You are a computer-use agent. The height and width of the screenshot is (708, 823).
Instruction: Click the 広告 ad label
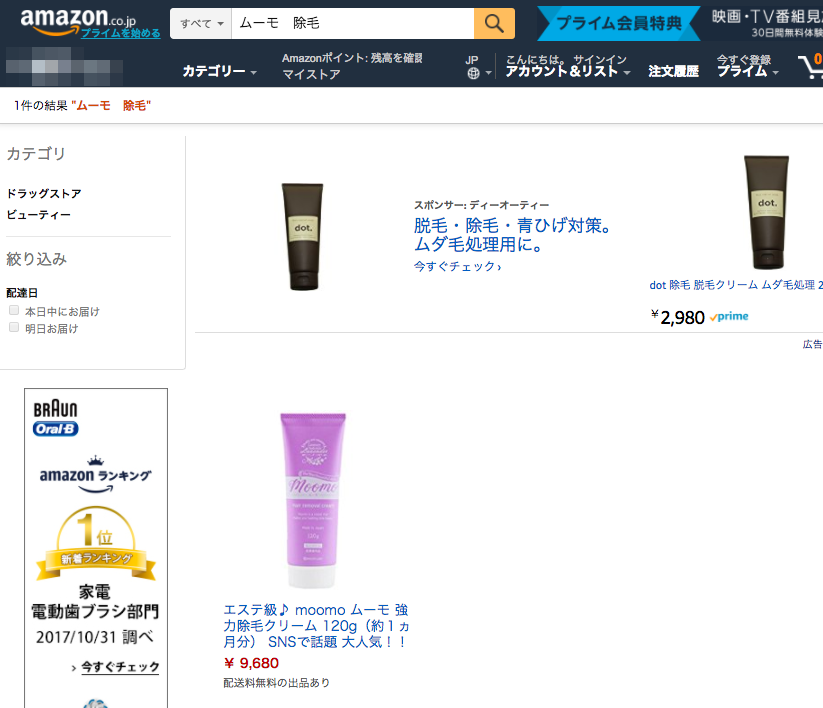[813, 344]
